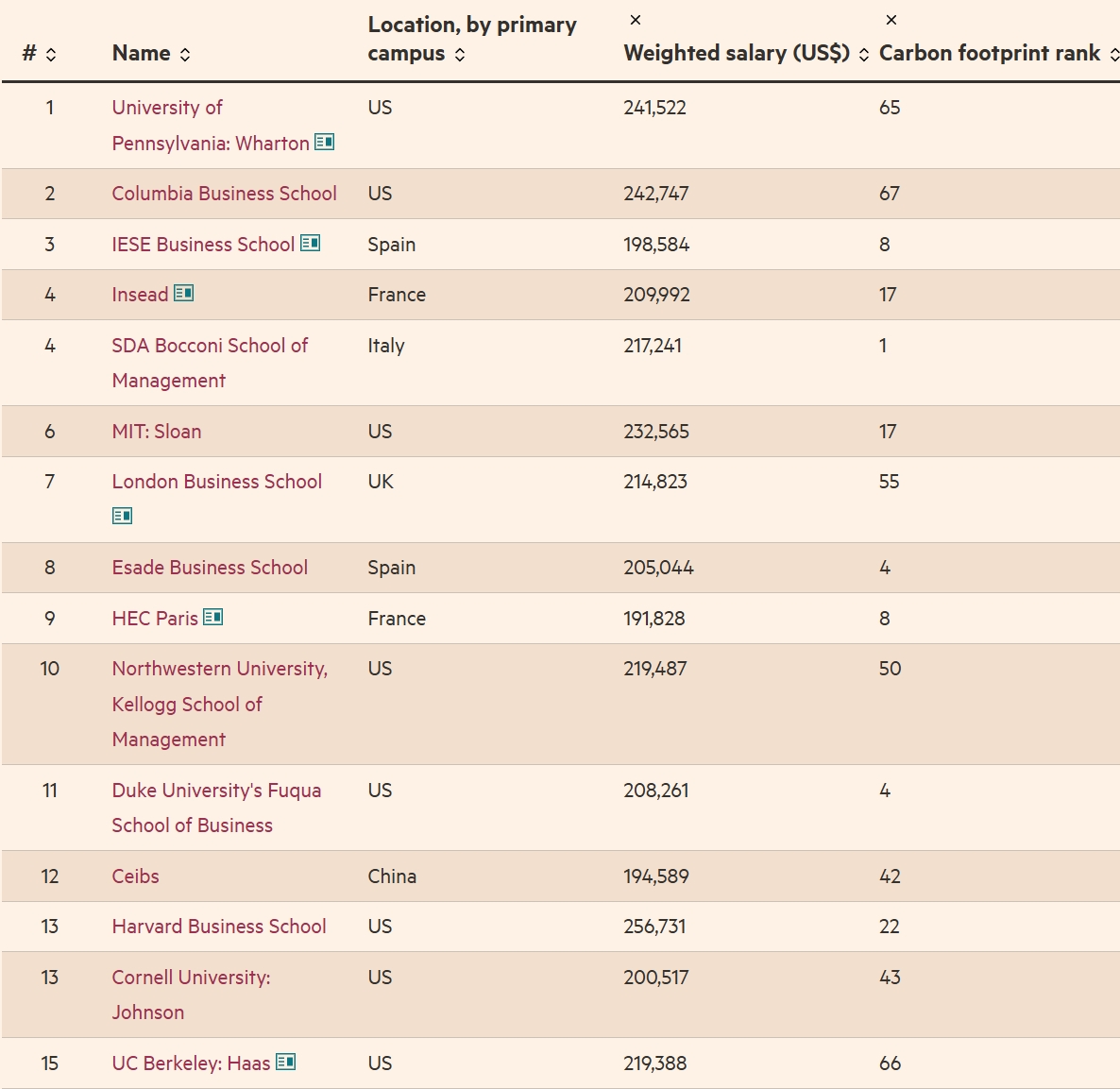
Task: Open the UC Berkeley: Haas link
Action: pos(192,1063)
